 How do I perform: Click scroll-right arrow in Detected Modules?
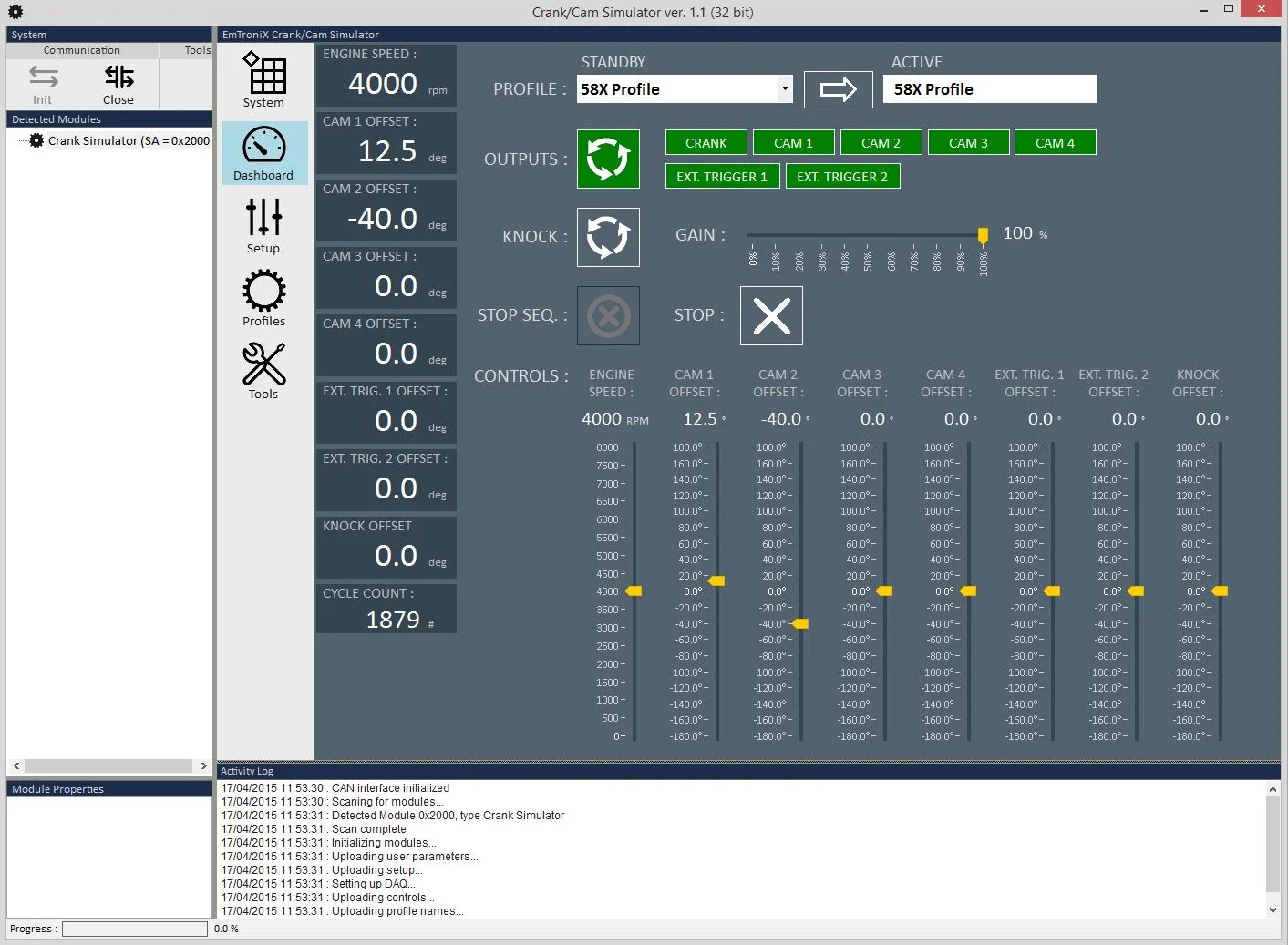coord(203,766)
